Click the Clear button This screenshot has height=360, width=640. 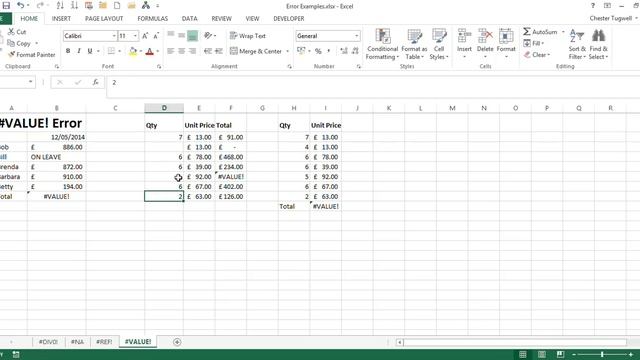[537, 55]
